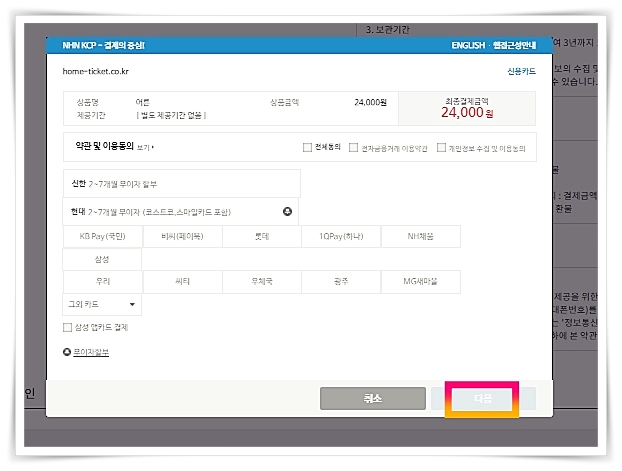The image size is (622, 471).
Task: Click the home-ticket.co.kr text
Action: pyautogui.click(x=96, y=71)
